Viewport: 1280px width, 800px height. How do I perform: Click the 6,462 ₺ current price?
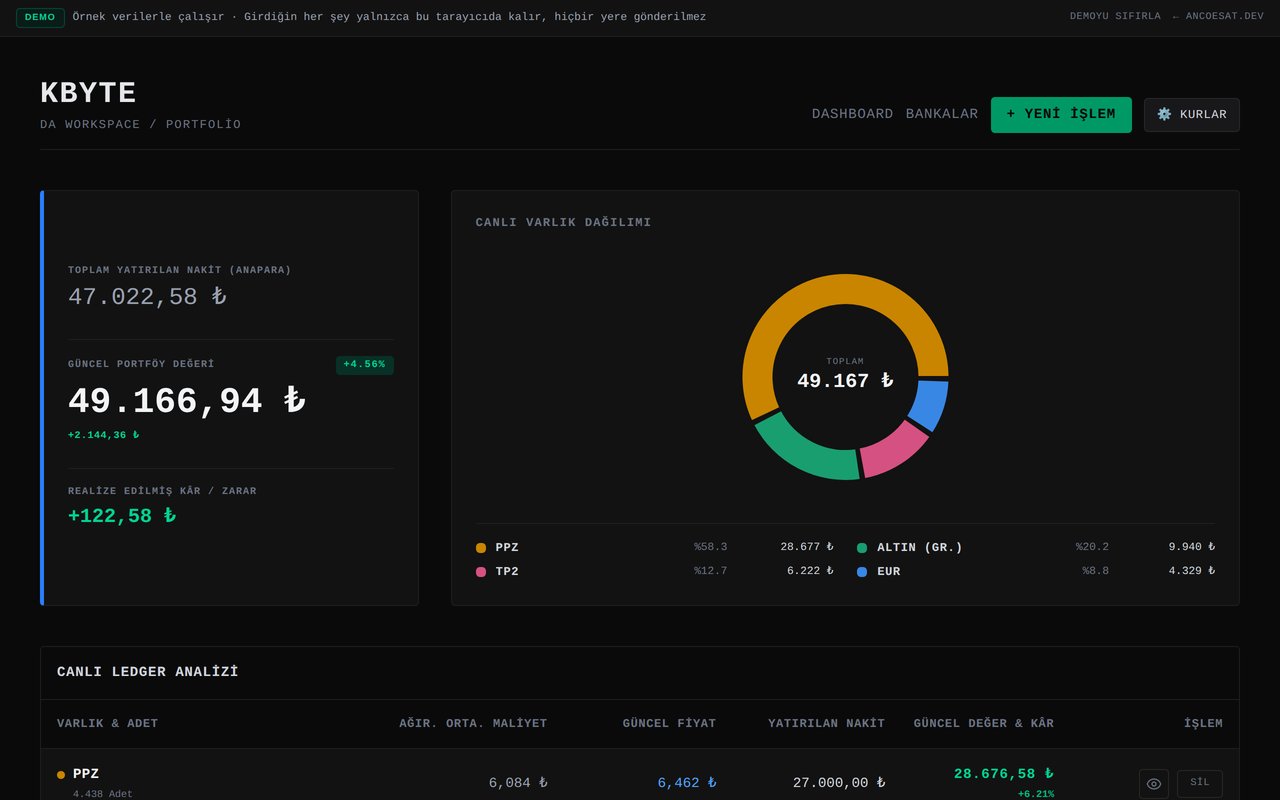[x=687, y=783]
